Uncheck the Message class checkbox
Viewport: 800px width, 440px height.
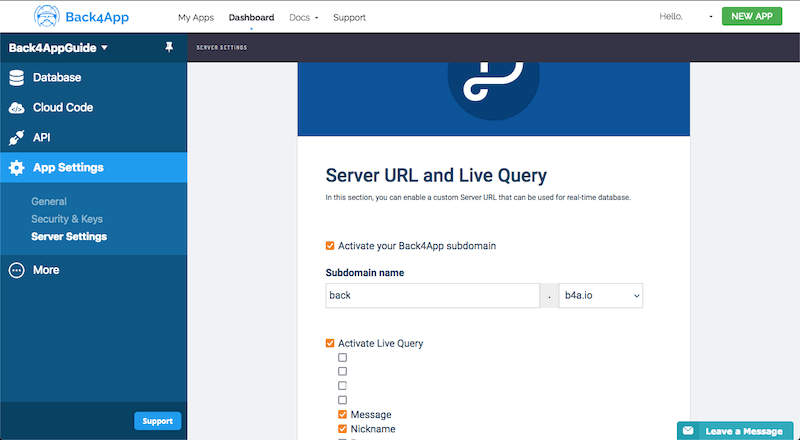342,414
